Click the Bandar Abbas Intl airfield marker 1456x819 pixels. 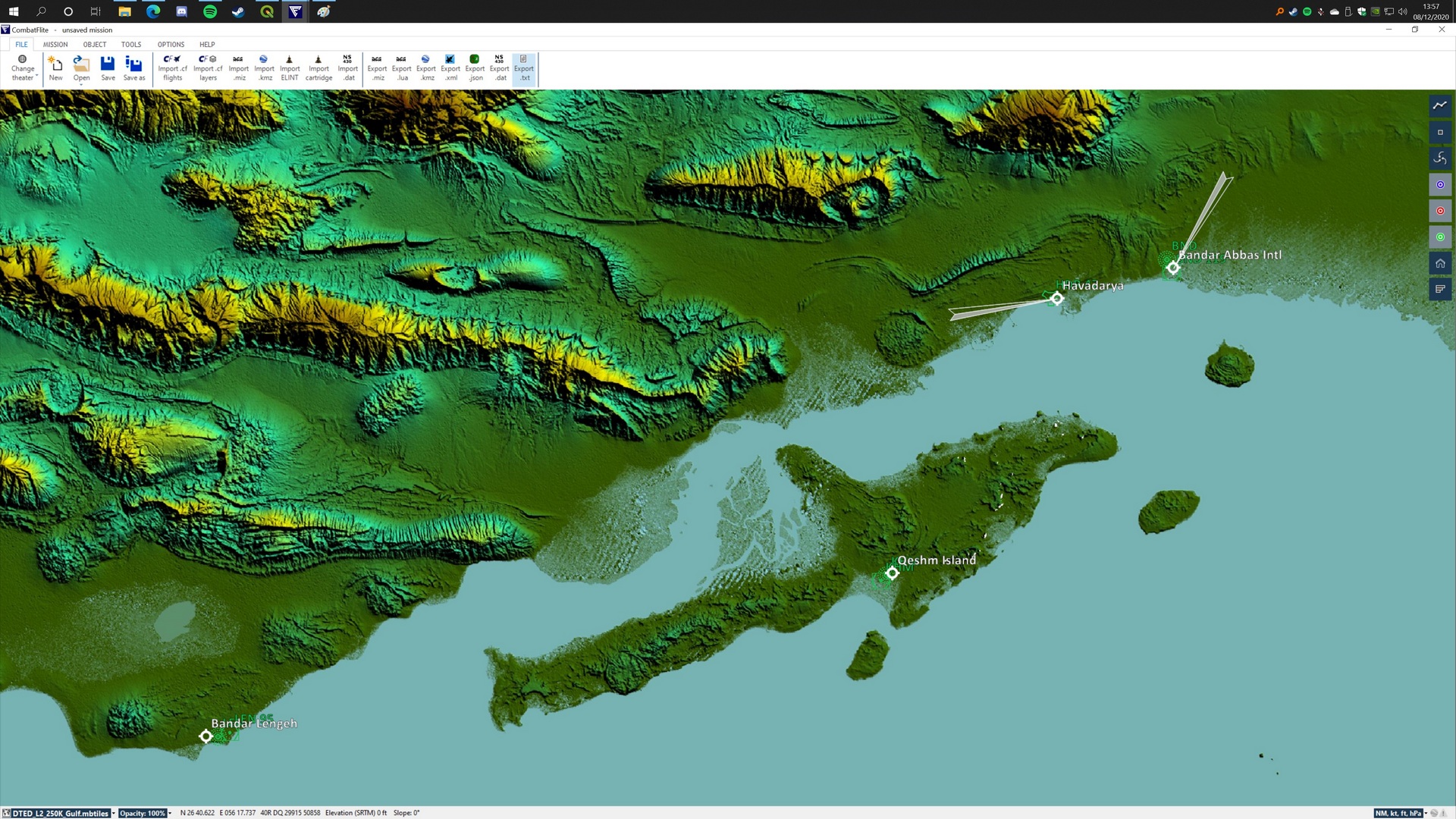pyautogui.click(x=1173, y=268)
